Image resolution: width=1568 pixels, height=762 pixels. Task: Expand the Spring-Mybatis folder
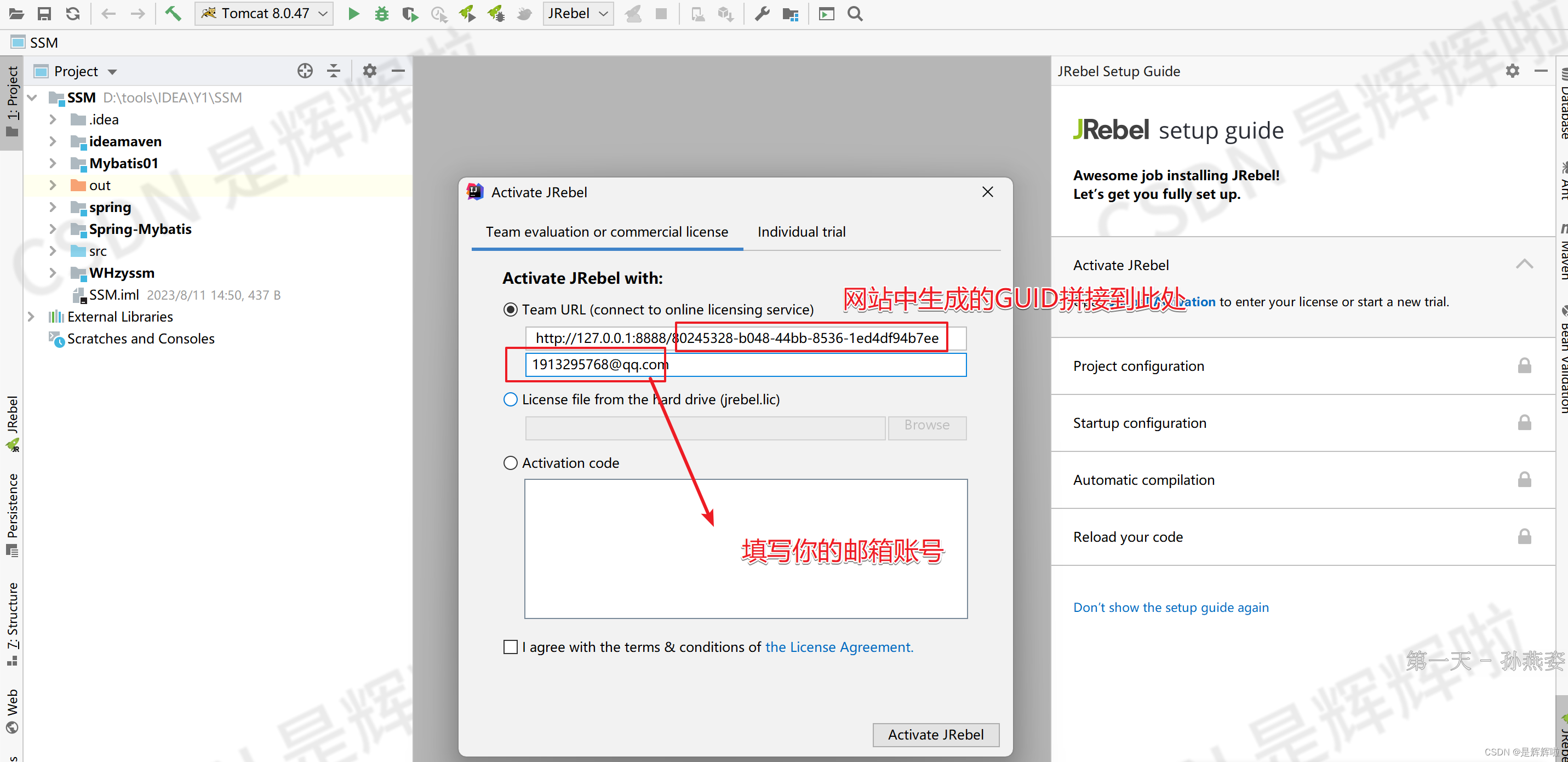pyautogui.click(x=54, y=229)
